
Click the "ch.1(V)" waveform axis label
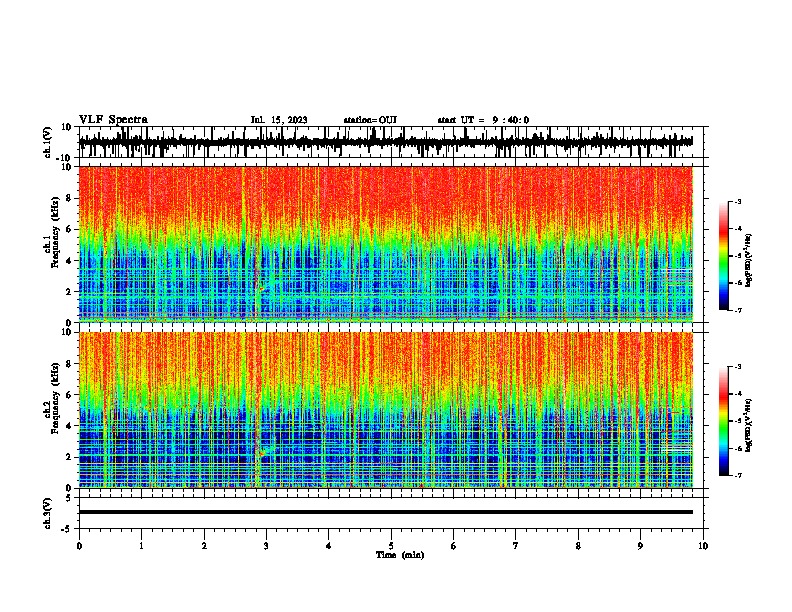(48, 142)
